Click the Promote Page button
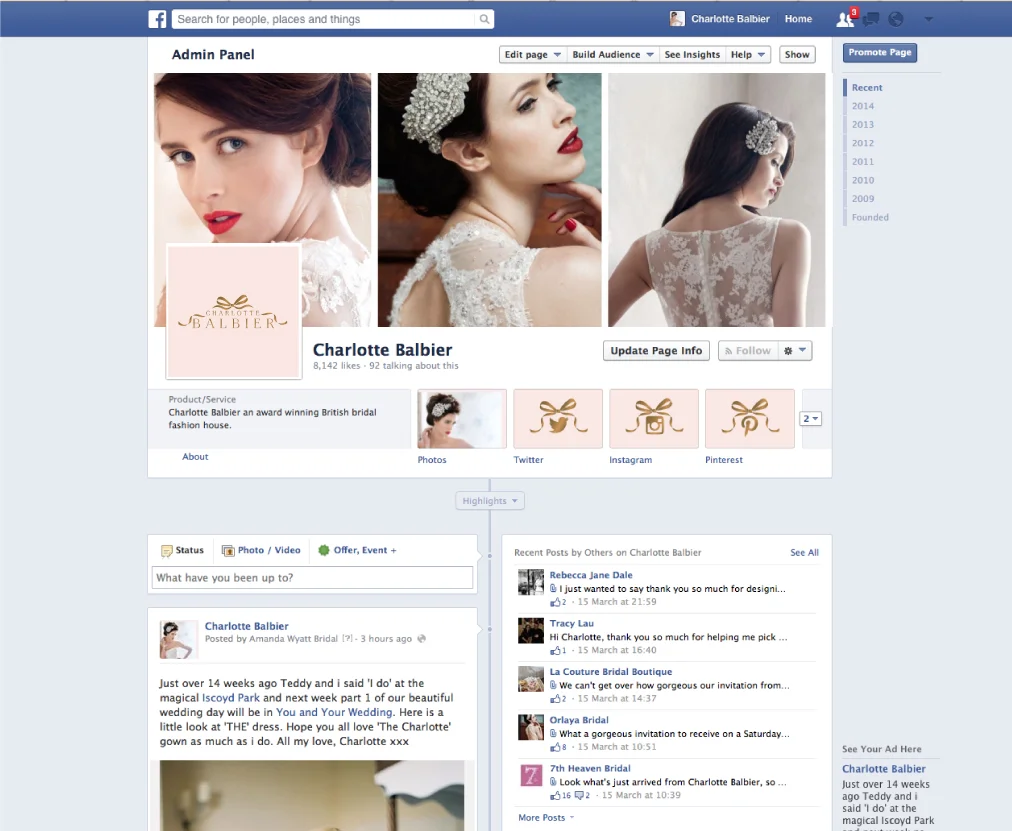The width and height of the screenshot is (1012, 831). tap(880, 53)
